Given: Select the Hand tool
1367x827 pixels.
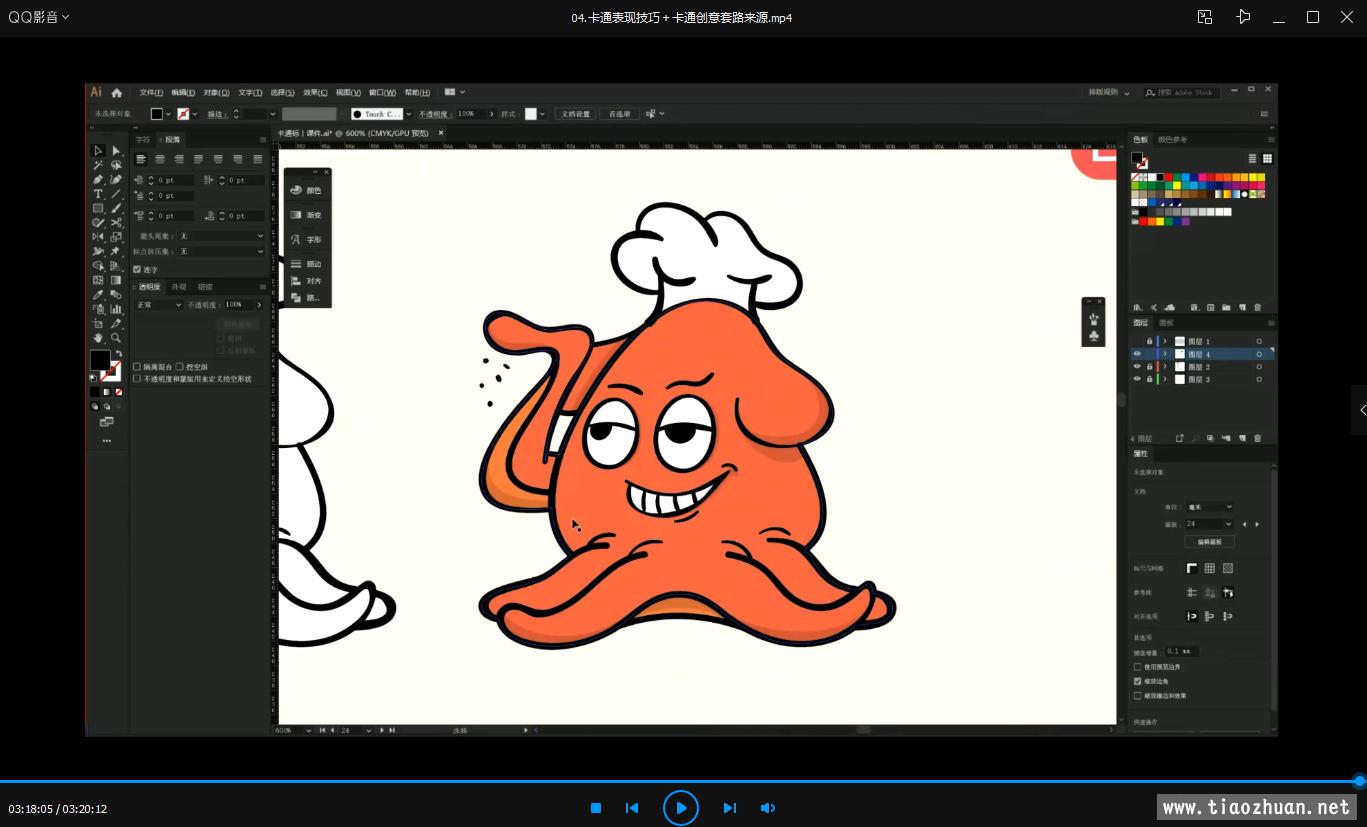Looking at the screenshot, I should 98,338.
